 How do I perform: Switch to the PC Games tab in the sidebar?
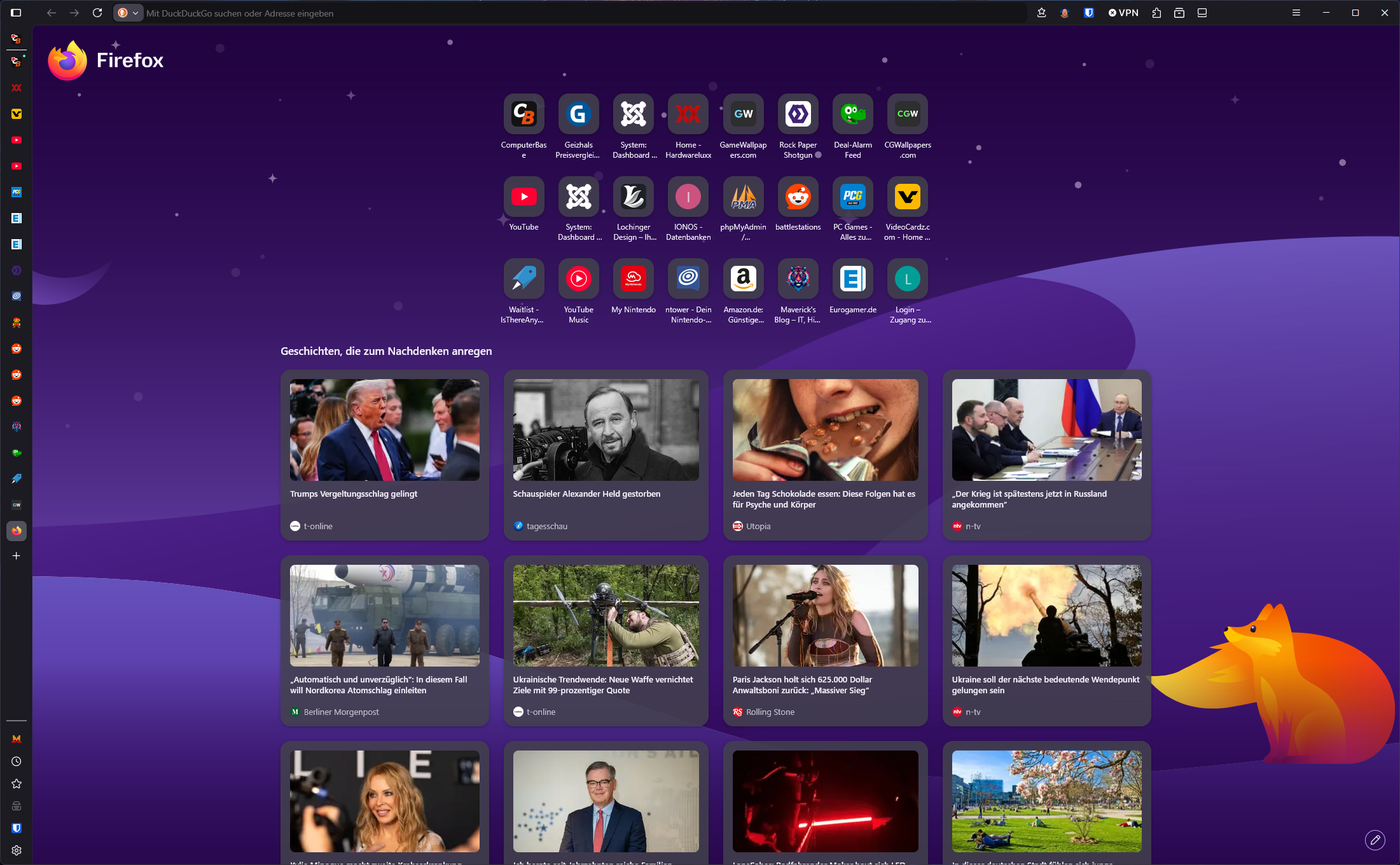17,192
